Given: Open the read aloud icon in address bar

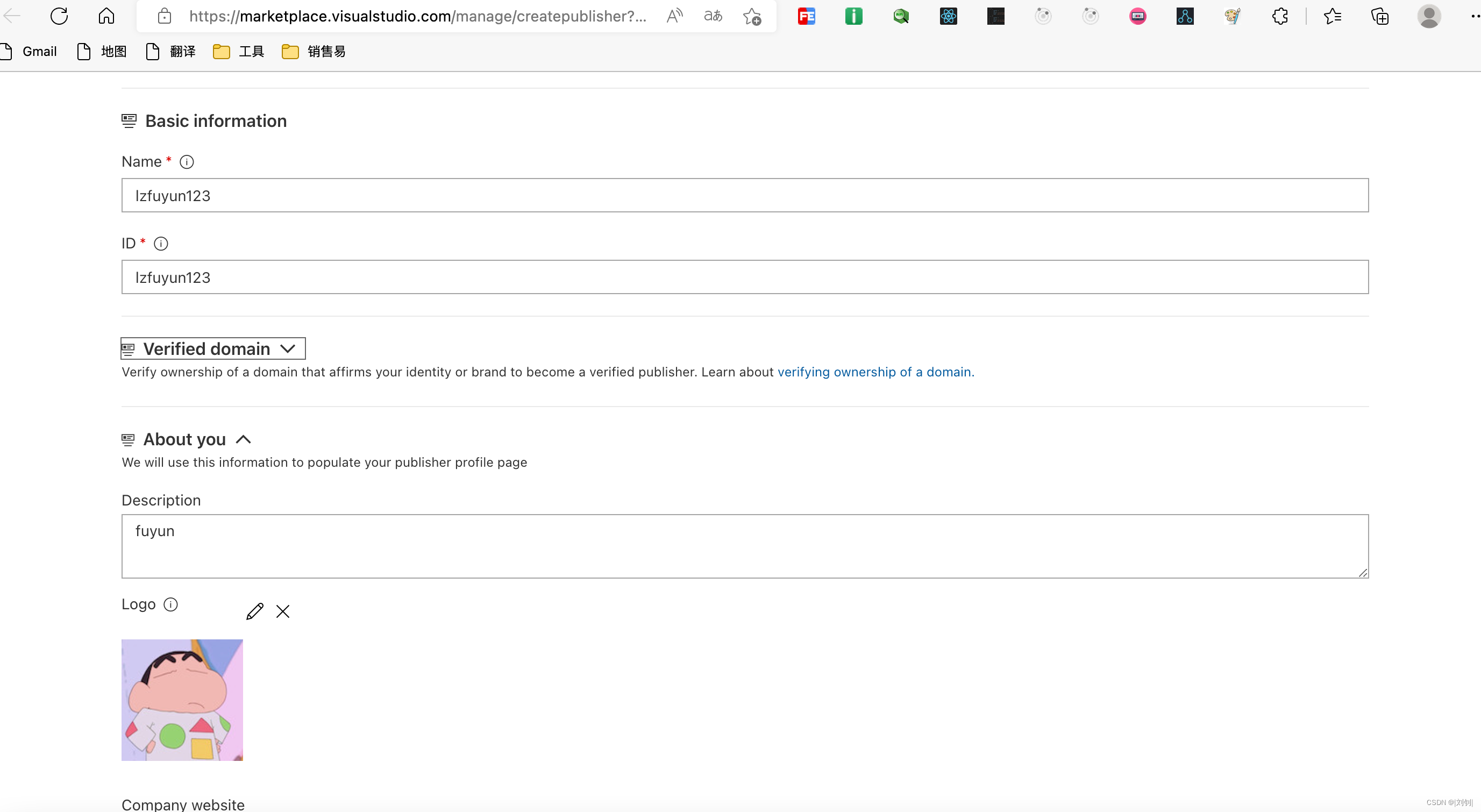Looking at the screenshot, I should 674,16.
